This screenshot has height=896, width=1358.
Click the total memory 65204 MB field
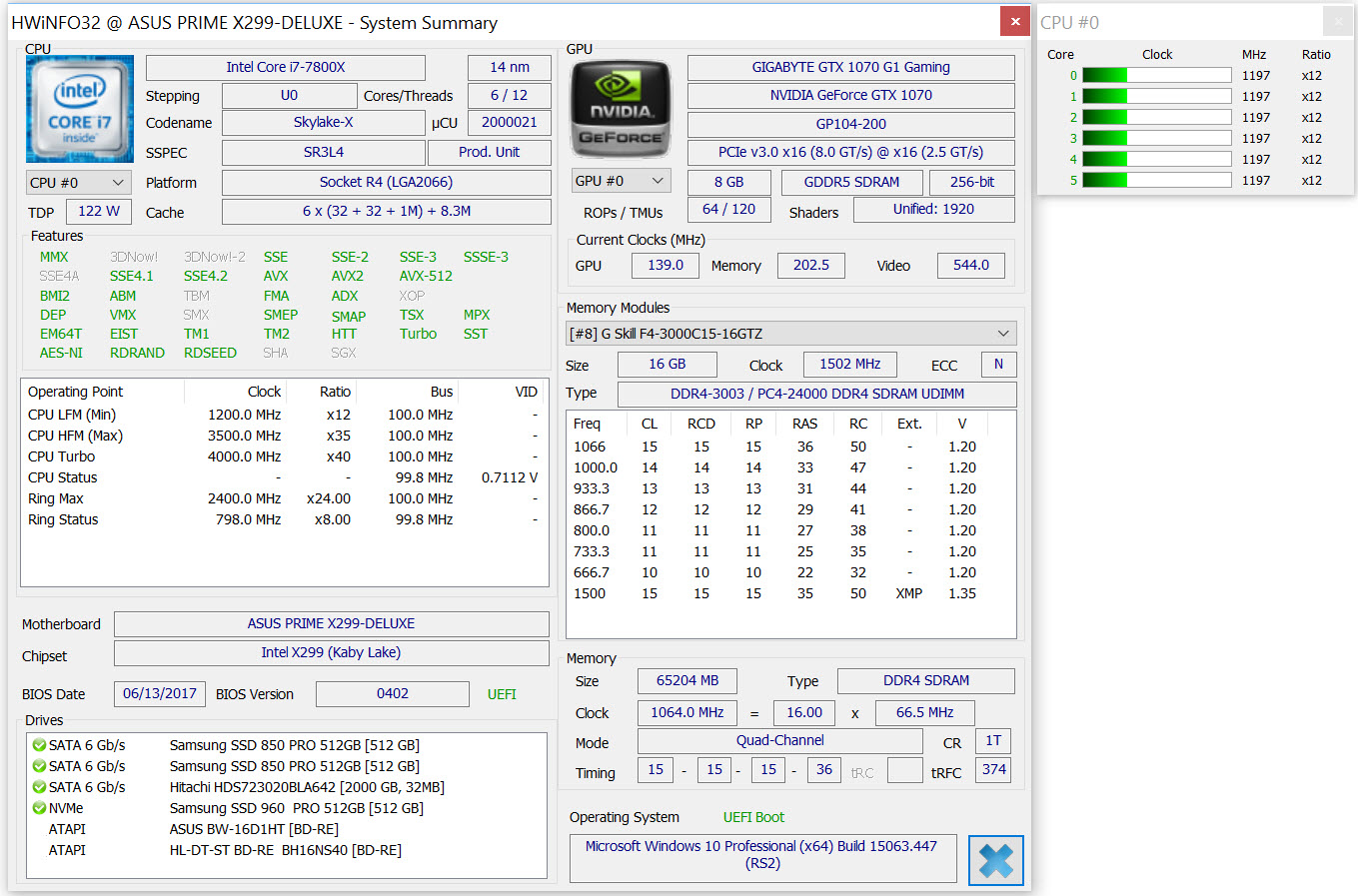pos(687,680)
